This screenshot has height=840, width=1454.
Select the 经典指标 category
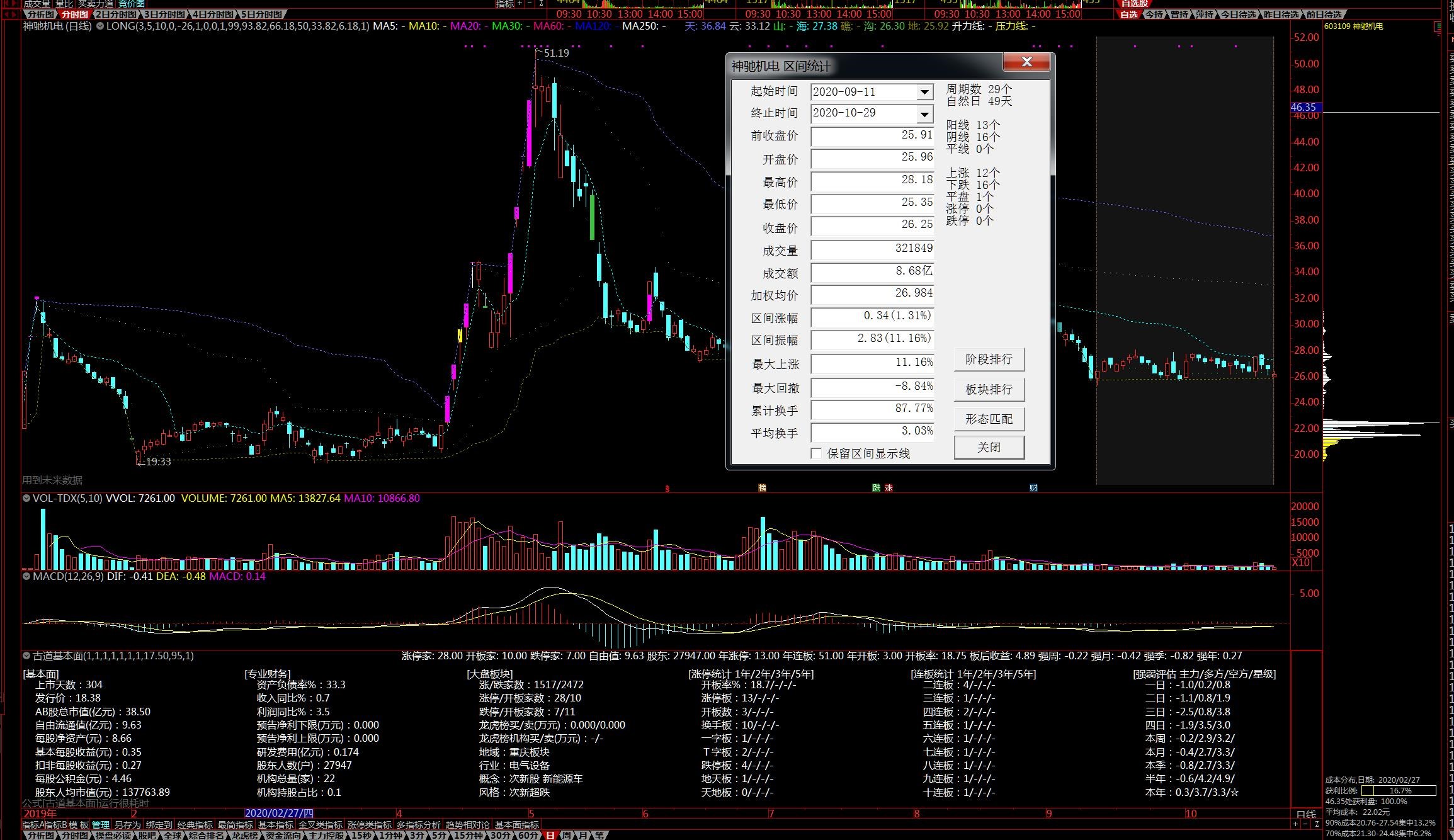point(195,824)
